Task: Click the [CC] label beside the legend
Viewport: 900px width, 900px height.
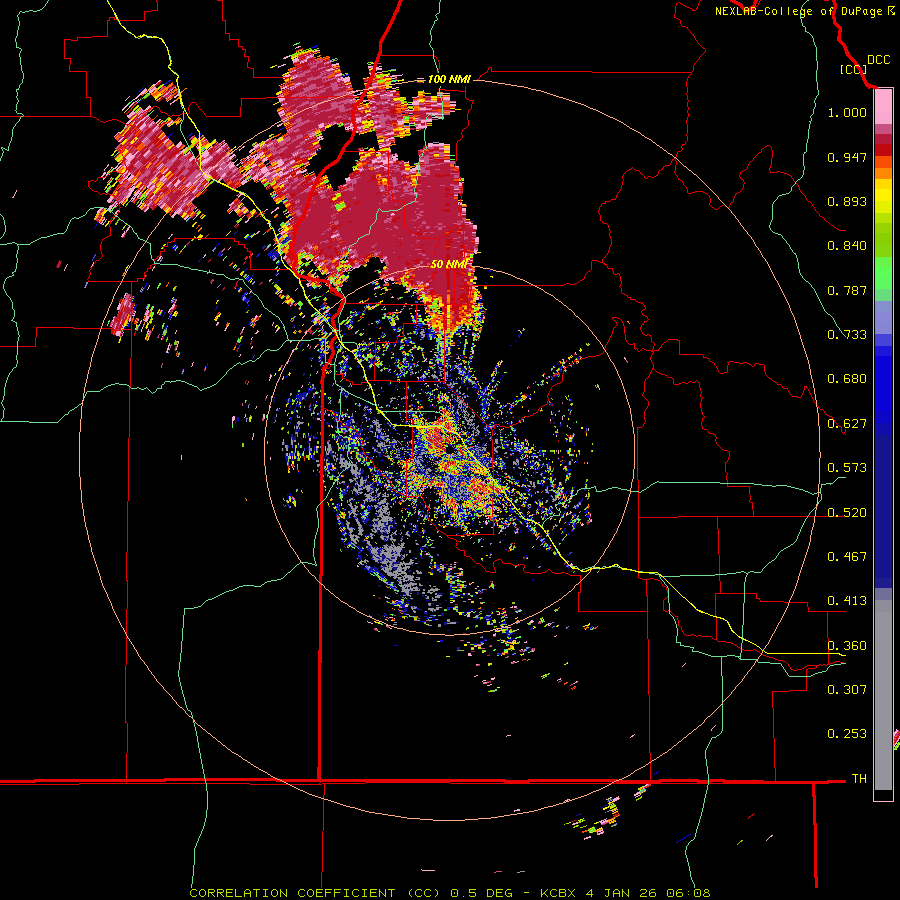Action: pyautogui.click(x=853, y=69)
